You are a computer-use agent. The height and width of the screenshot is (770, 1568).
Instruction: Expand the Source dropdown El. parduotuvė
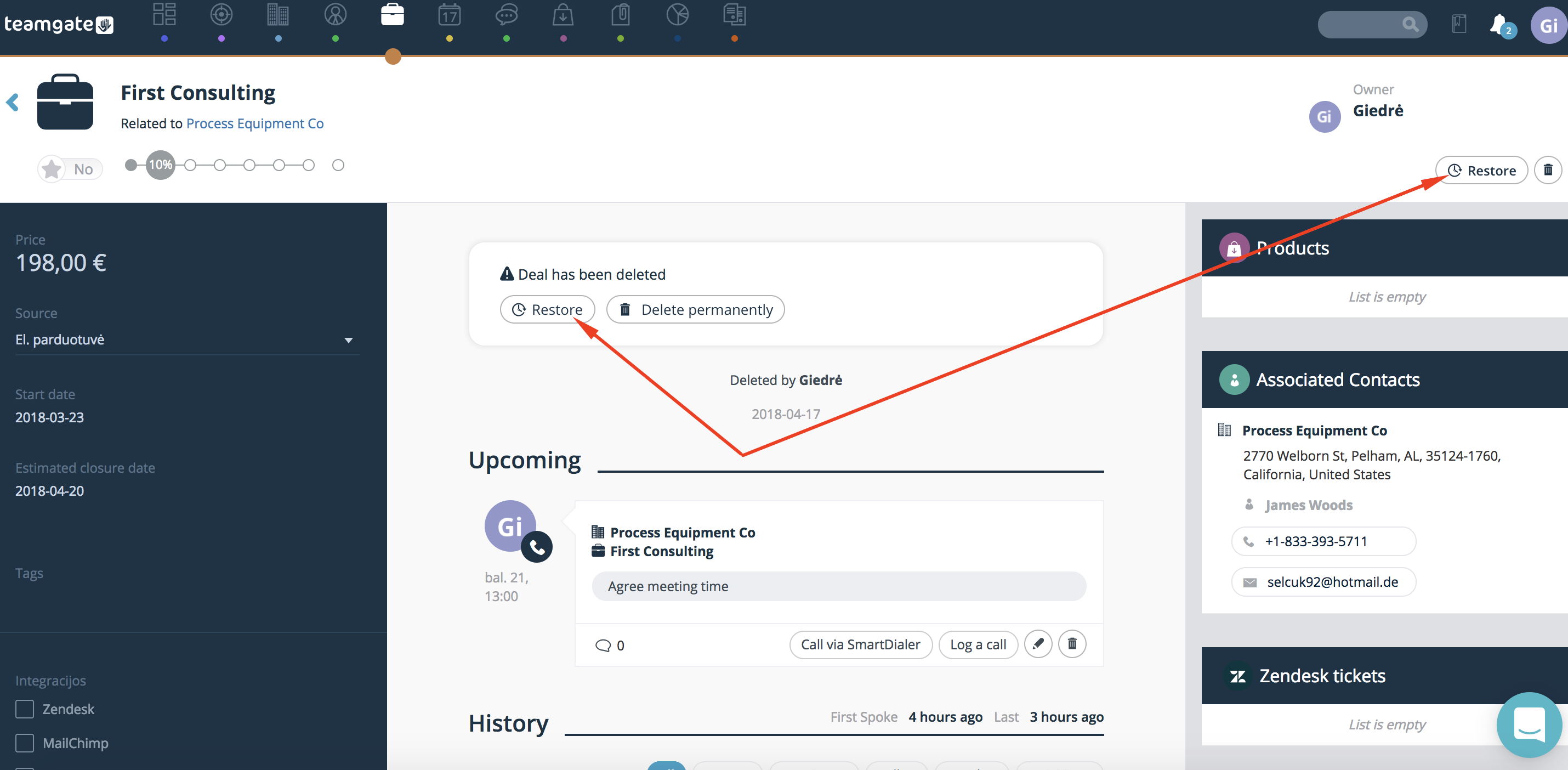coord(187,339)
